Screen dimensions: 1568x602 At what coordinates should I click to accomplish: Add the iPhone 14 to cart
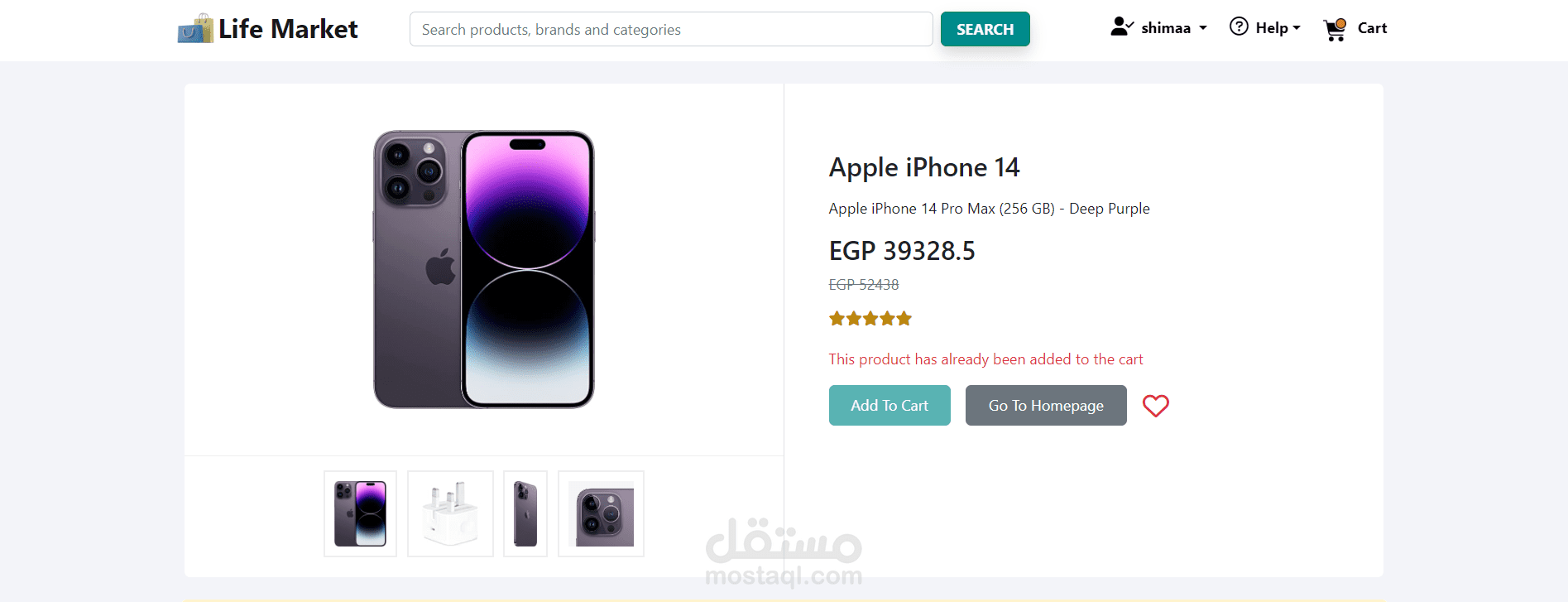coord(889,405)
